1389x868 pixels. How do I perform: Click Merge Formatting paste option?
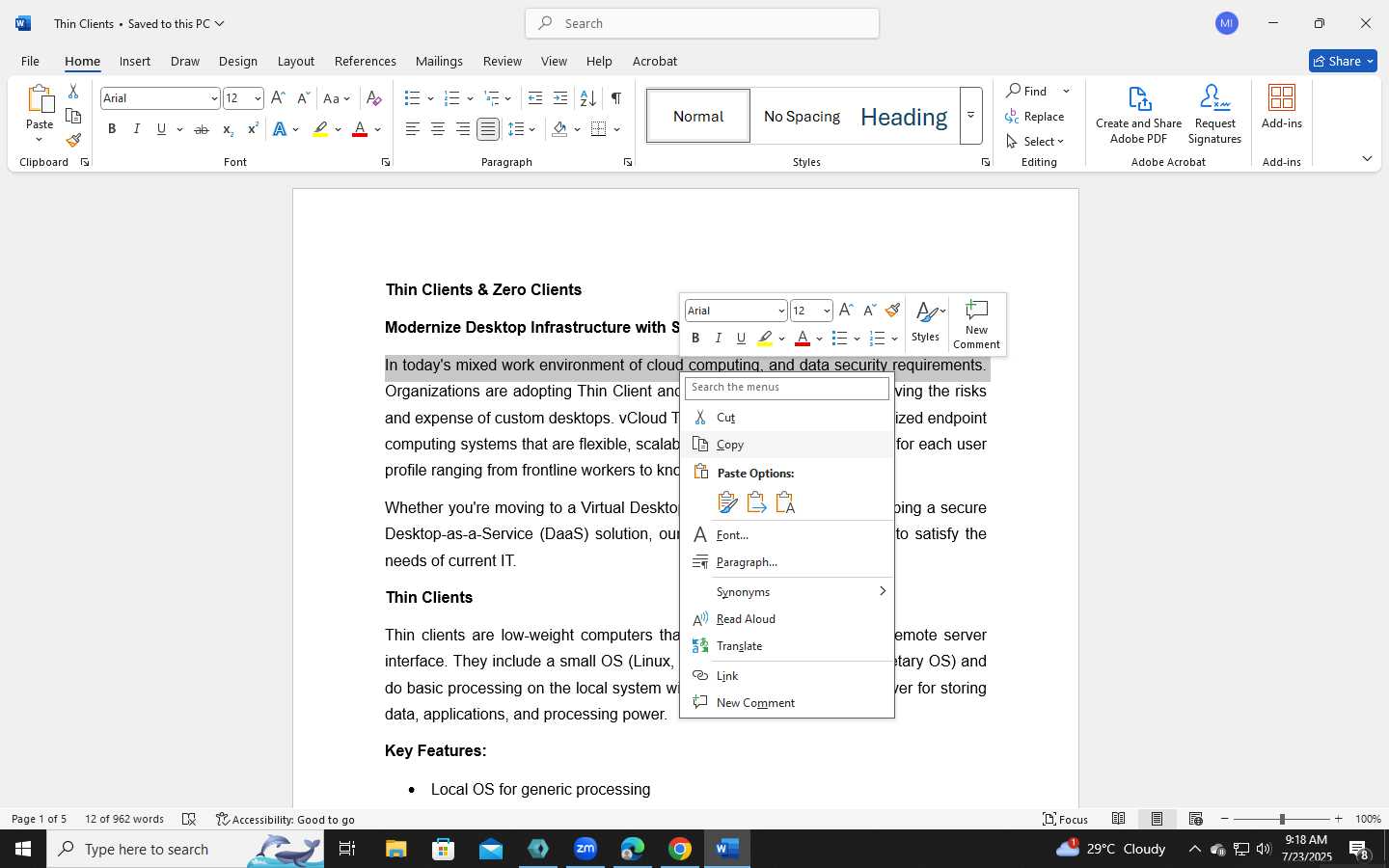[x=757, y=502]
